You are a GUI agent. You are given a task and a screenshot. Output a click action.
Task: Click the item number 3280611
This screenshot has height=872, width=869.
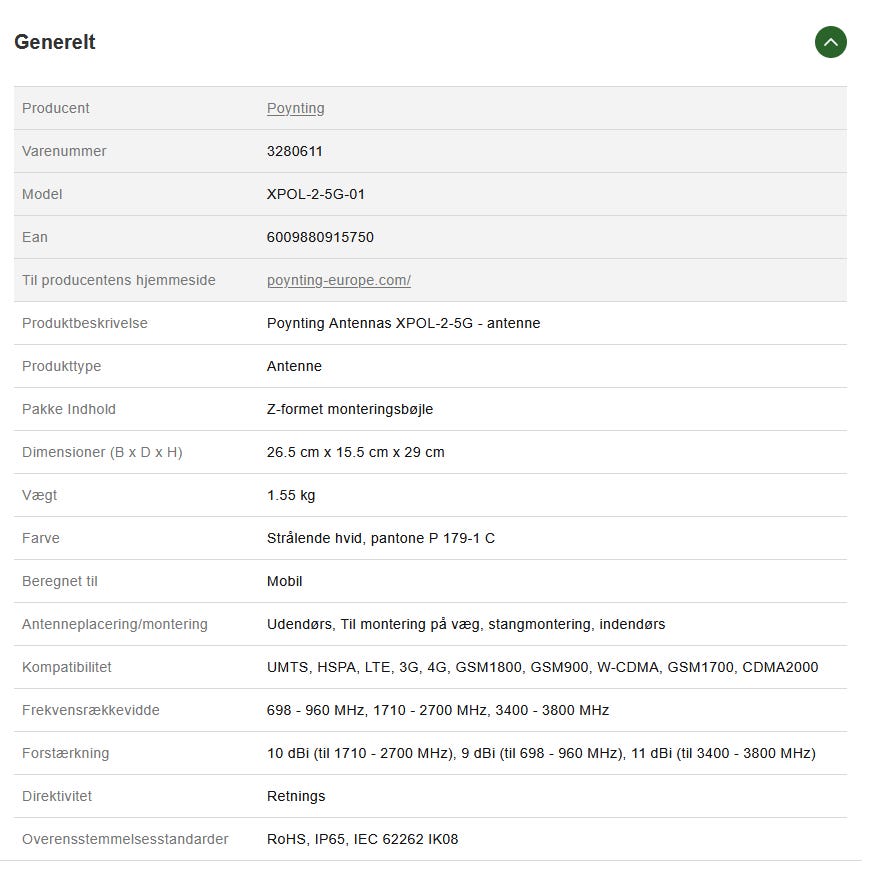coord(294,151)
